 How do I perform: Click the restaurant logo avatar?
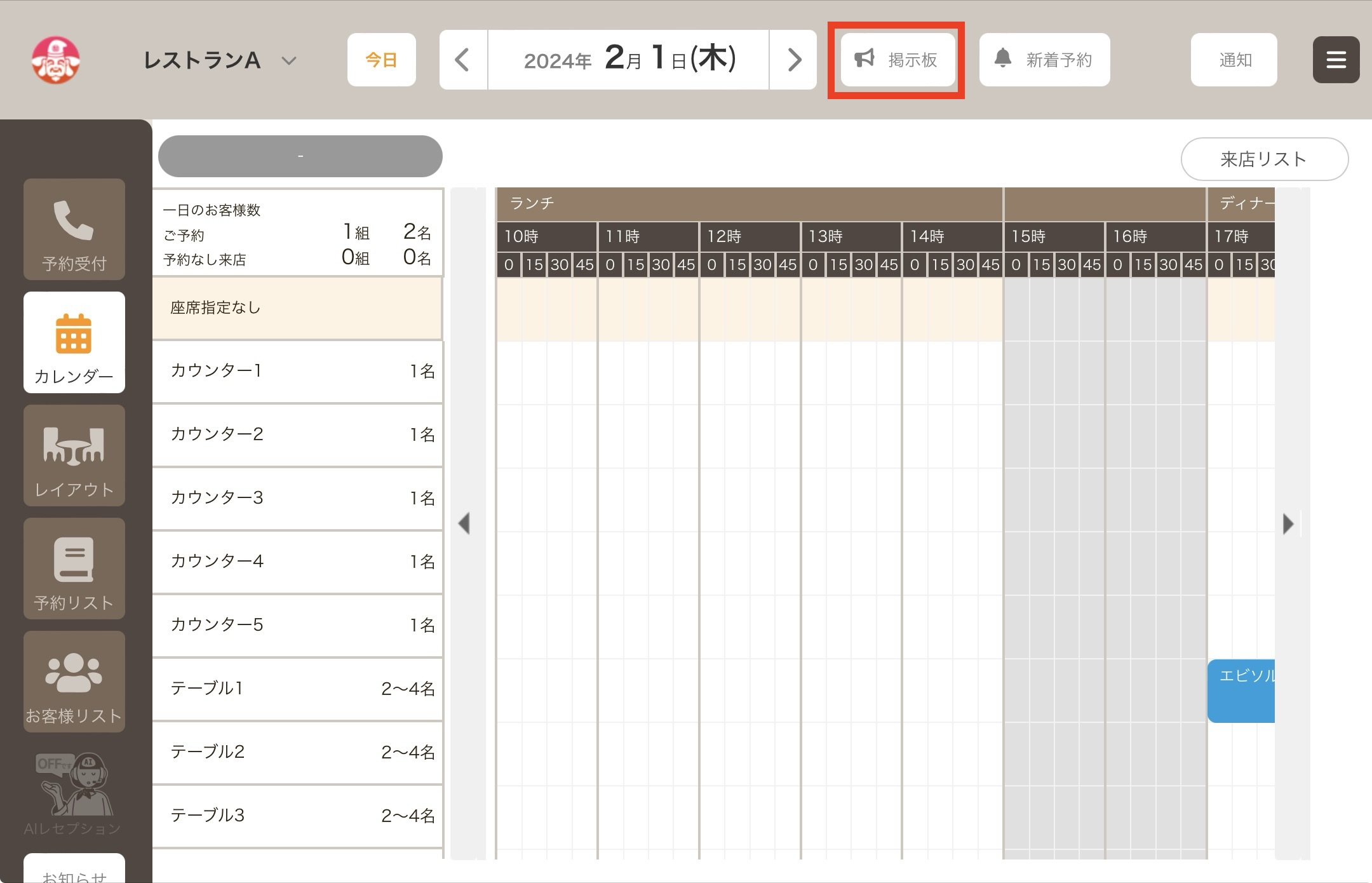56,60
